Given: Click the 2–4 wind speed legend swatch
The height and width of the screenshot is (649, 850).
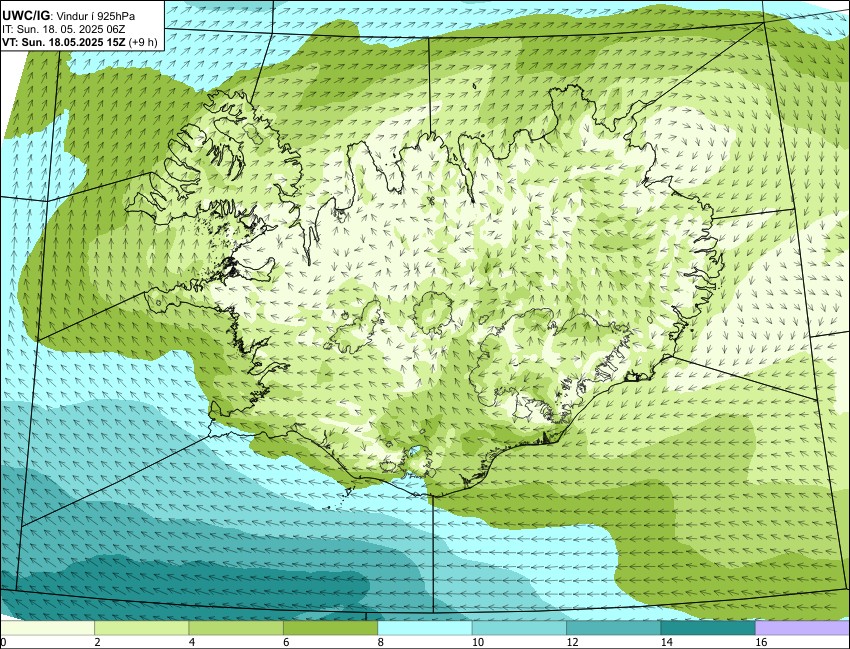Looking at the screenshot, I should tap(141, 628).
